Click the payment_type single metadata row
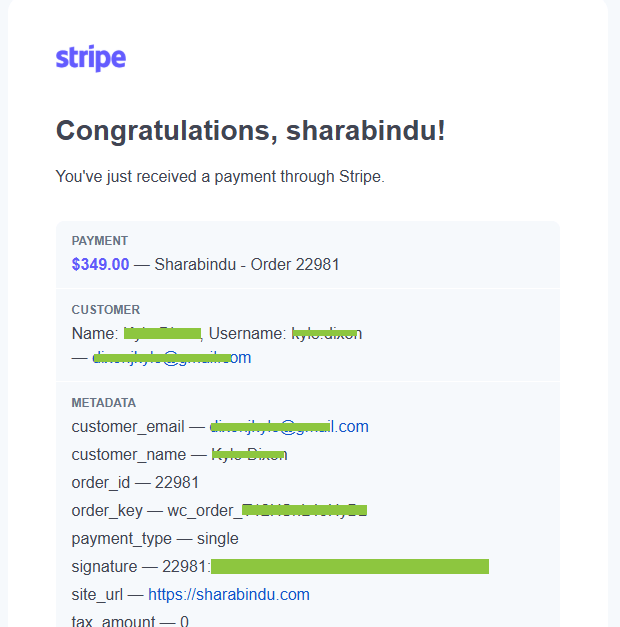This screenshot has height=627, width=620. (155, 539)
